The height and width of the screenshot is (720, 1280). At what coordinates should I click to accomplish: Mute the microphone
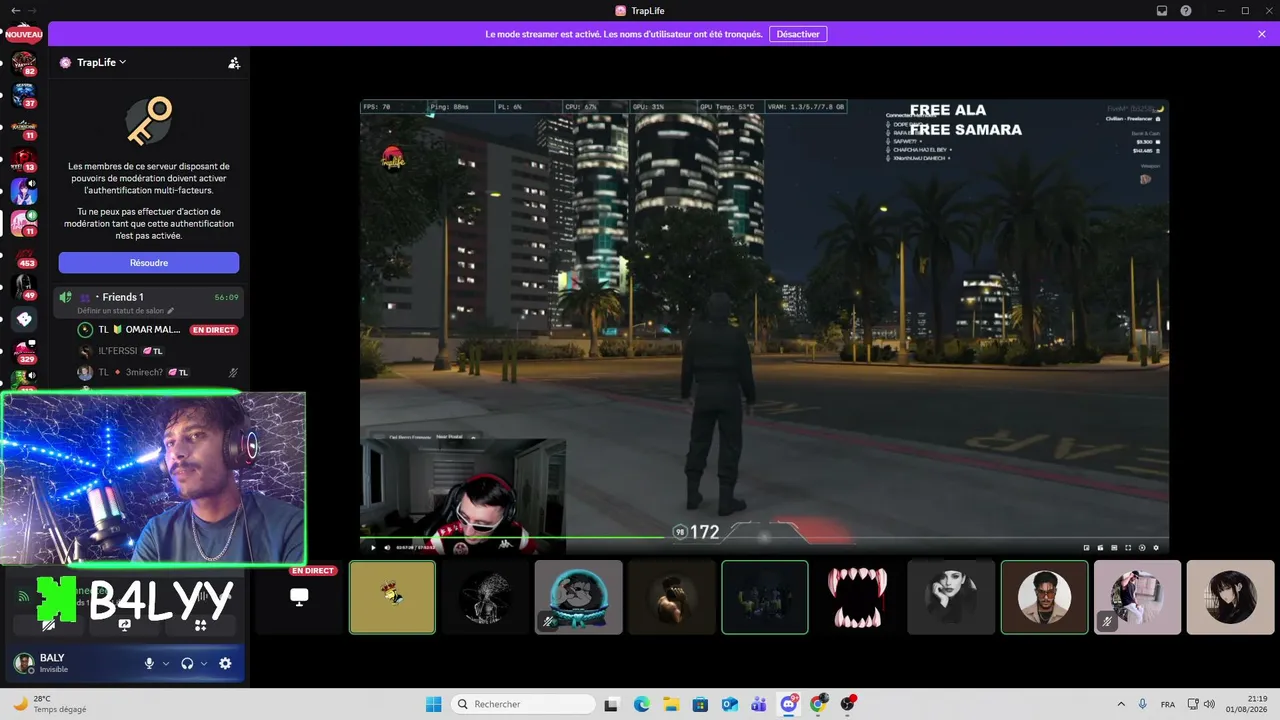tap(149, 663)
